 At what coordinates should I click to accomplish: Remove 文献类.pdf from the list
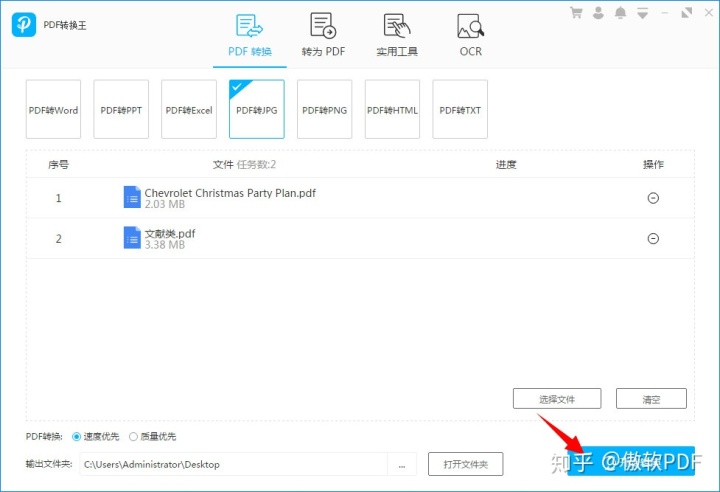point(653,238)
